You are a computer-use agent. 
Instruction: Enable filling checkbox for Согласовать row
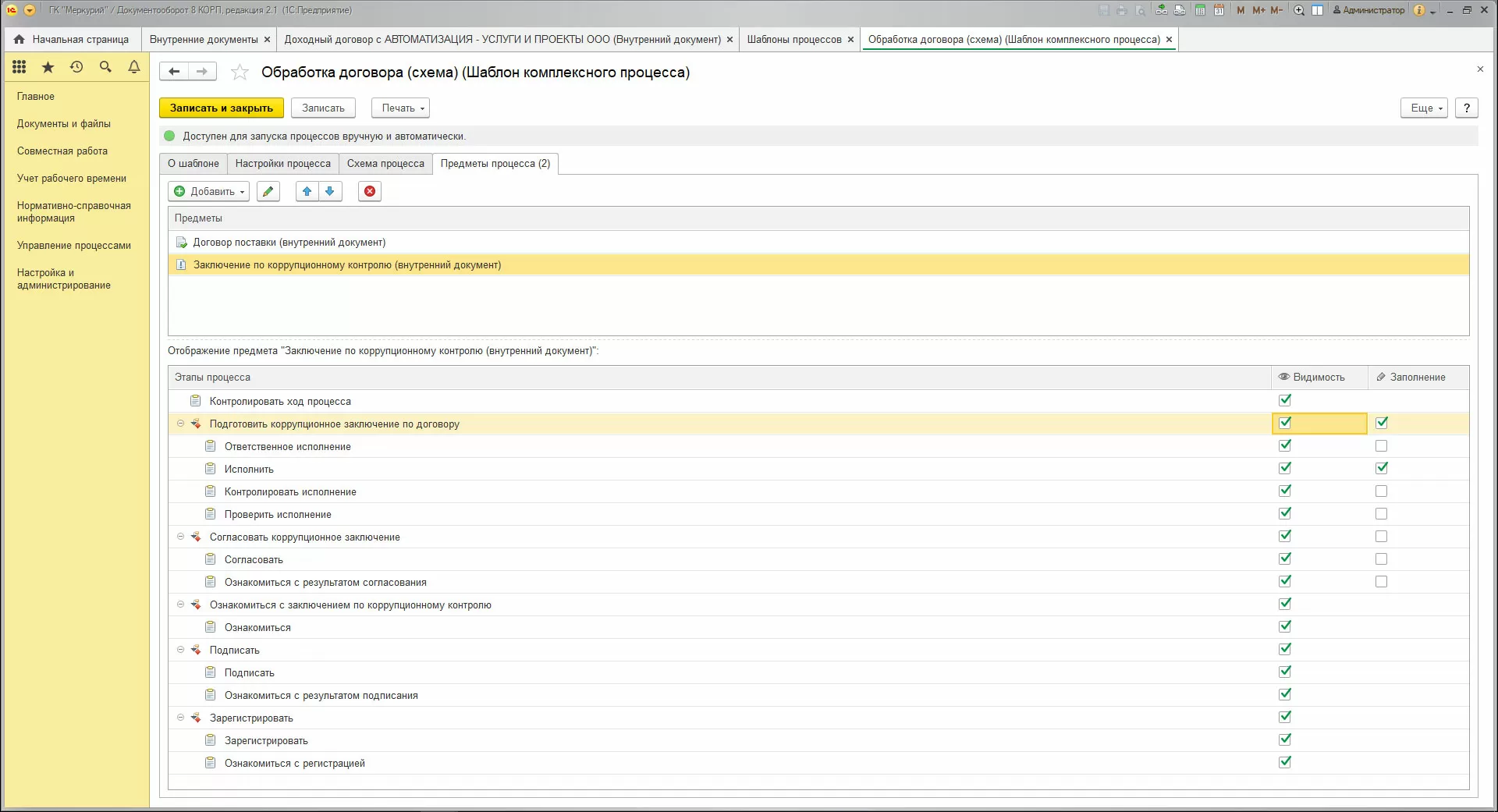point(1381,559)
